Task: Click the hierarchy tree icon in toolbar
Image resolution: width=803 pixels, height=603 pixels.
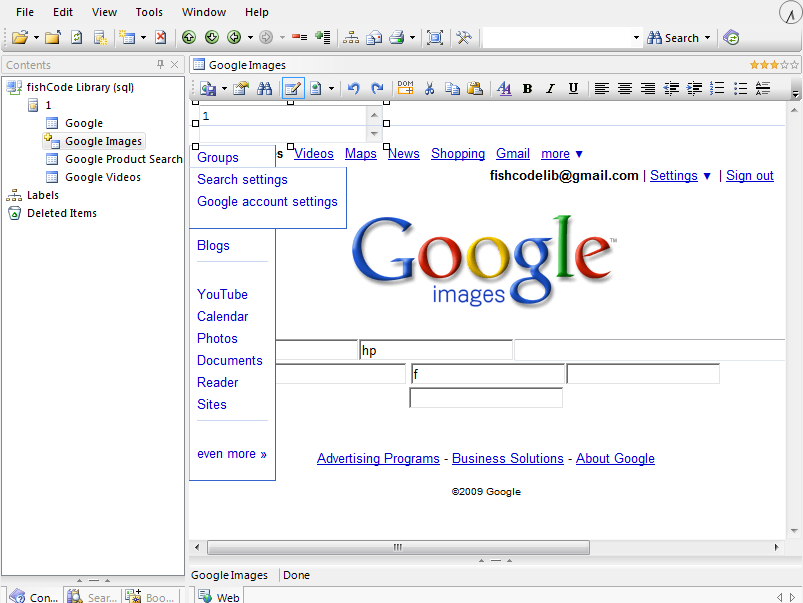Action: tap(351, 37)
